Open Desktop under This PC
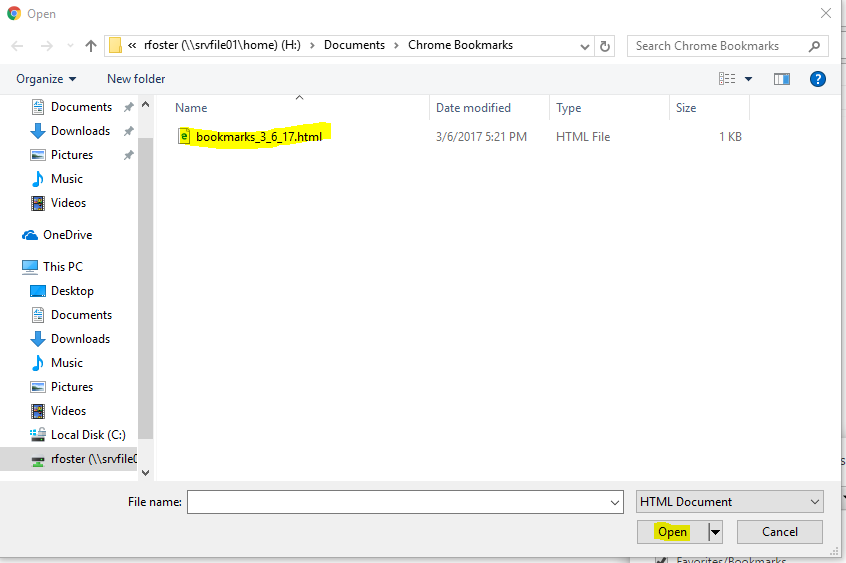Image resolution: width=846 pixels, height=563 pixels. click(x=62, y=291)
